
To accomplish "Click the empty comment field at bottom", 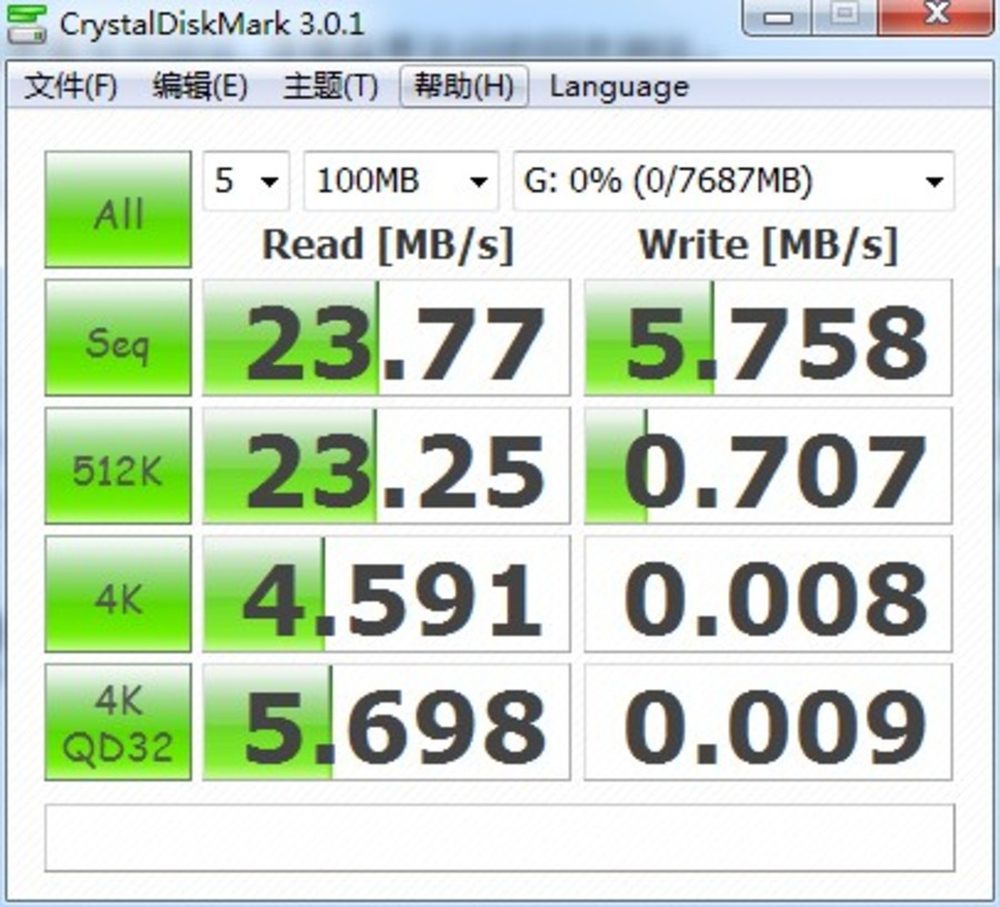I will [499, 838].
